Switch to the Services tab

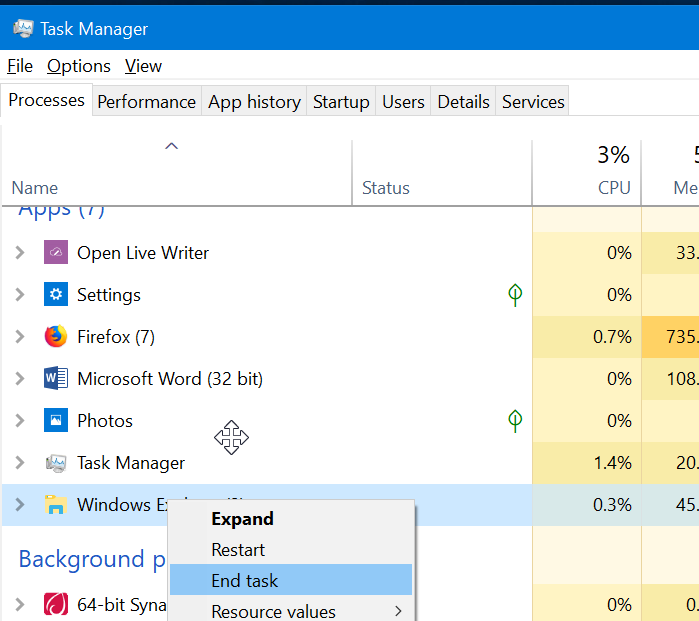533,102
